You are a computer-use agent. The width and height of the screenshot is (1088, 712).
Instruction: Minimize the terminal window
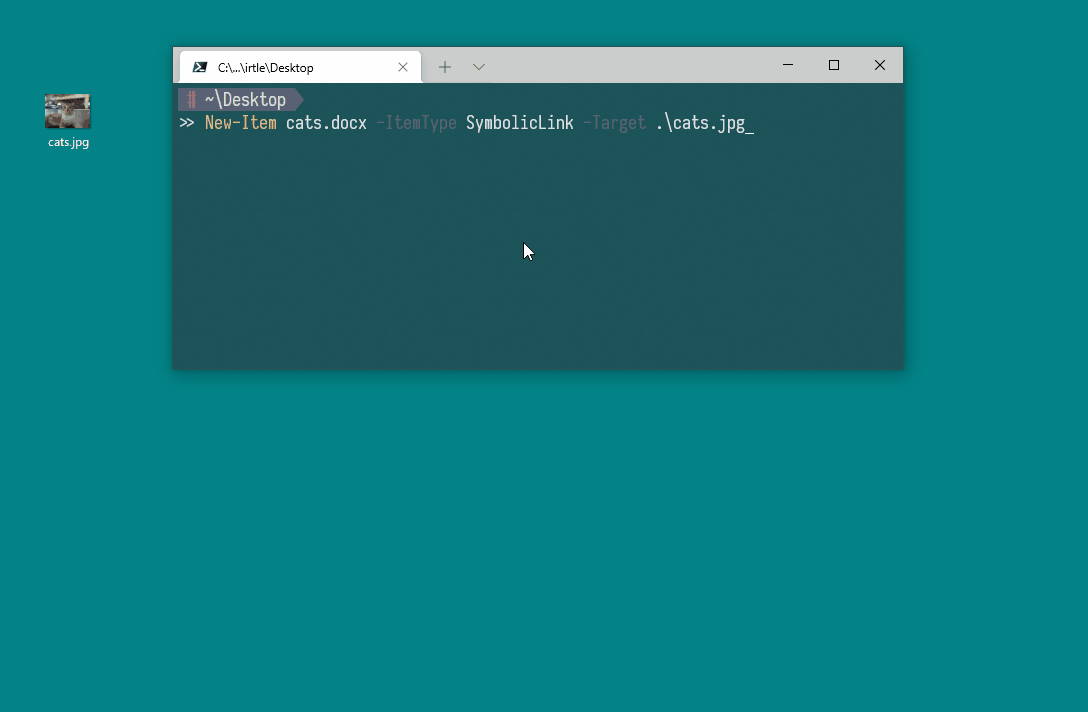[x=788, y=65]
